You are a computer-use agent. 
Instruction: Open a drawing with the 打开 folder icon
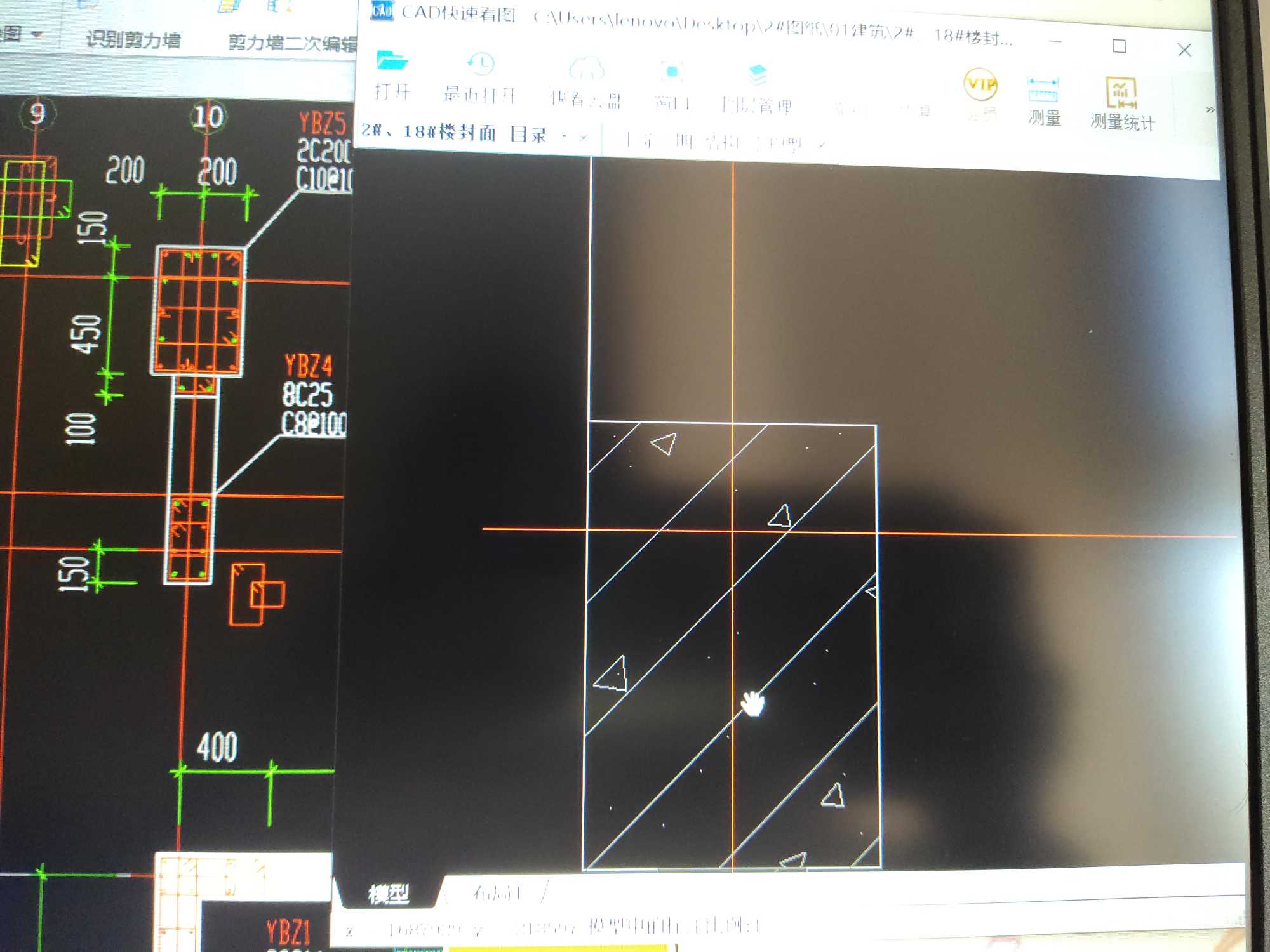[x=392, y=62]
